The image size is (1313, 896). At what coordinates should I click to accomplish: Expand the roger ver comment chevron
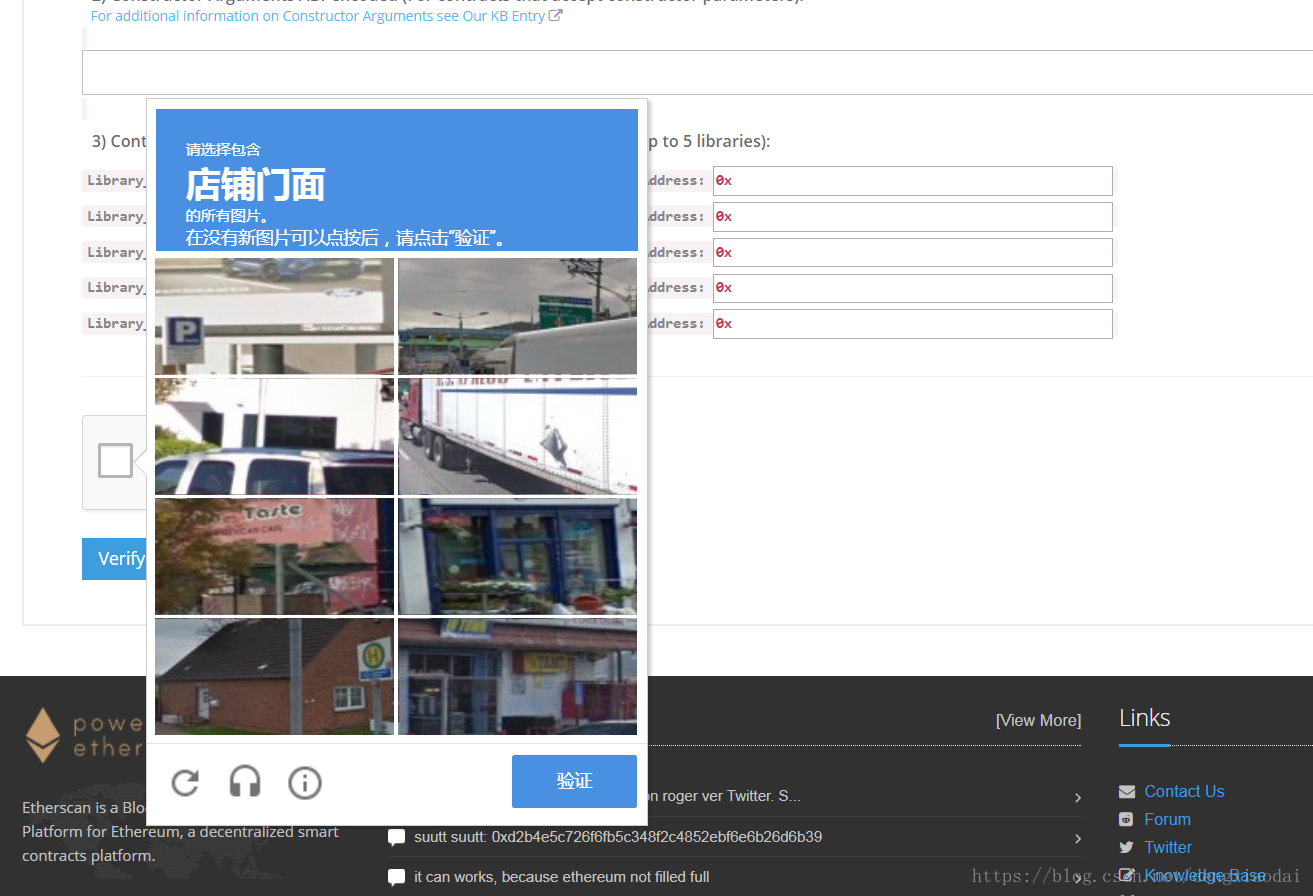pyautogui.click(x=1077, y=797)
